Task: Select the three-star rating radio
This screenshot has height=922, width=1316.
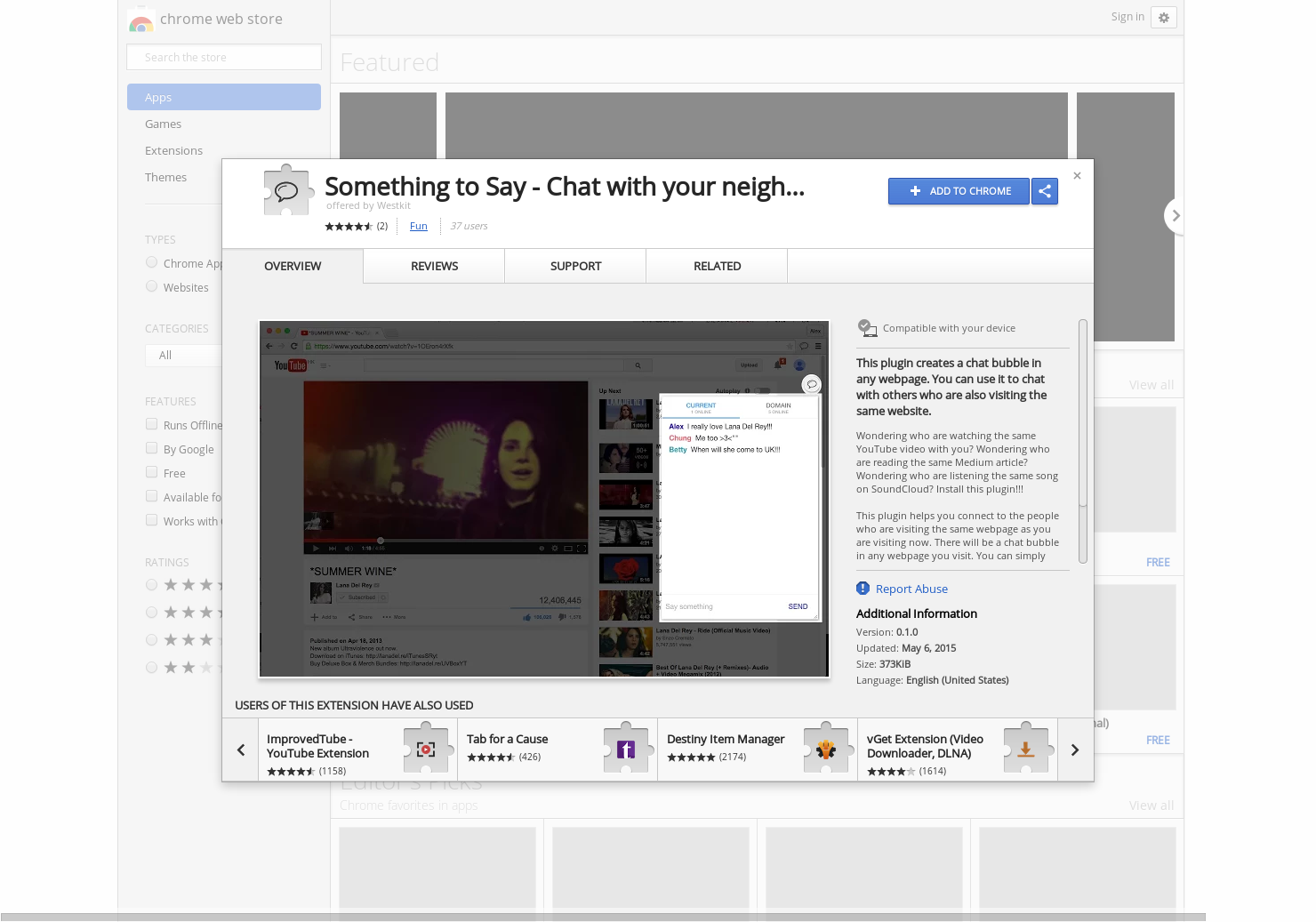Action: pyautogui.click(x=151, y=639)
